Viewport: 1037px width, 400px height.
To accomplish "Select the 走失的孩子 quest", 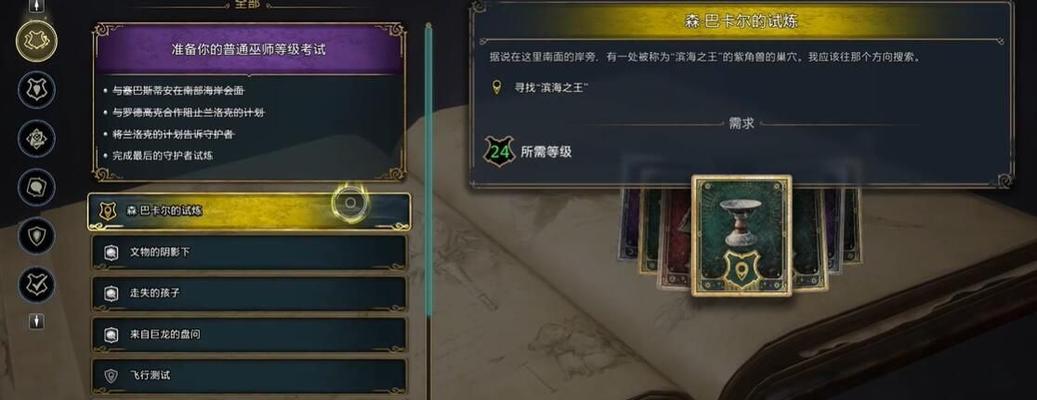I will (249, 294).
